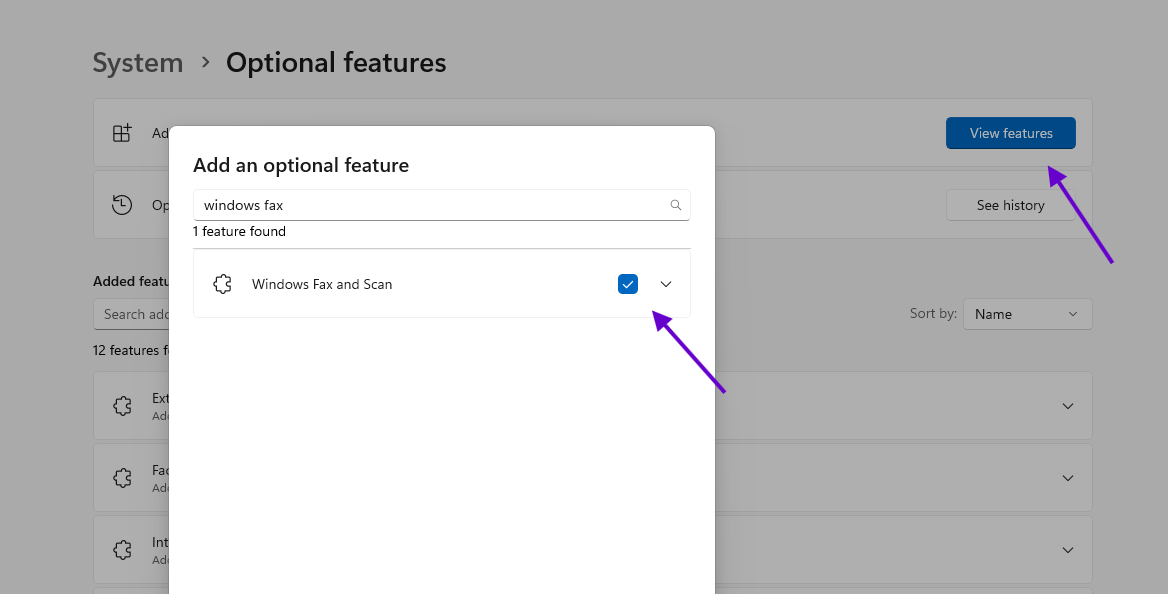1168x594 pixels.
Task: Select the Windows Fax and Scan label
Action: click(322, 284)
